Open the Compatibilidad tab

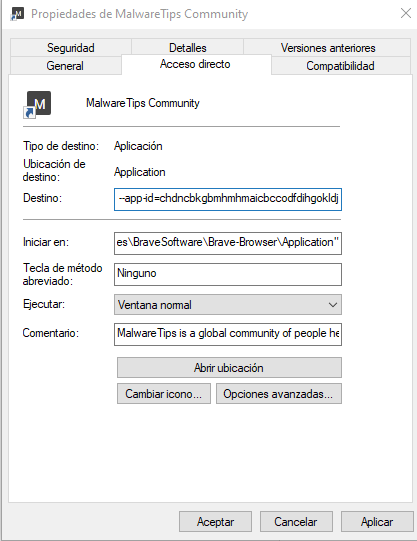click(340, 66)
